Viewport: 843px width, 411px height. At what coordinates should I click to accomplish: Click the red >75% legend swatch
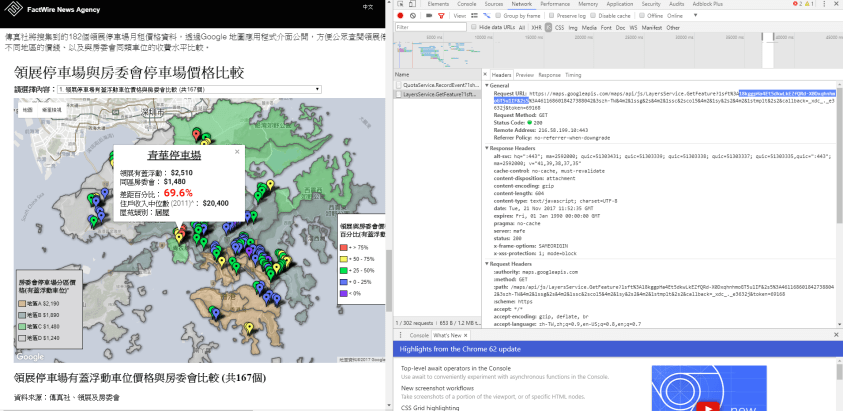point(343,246)
